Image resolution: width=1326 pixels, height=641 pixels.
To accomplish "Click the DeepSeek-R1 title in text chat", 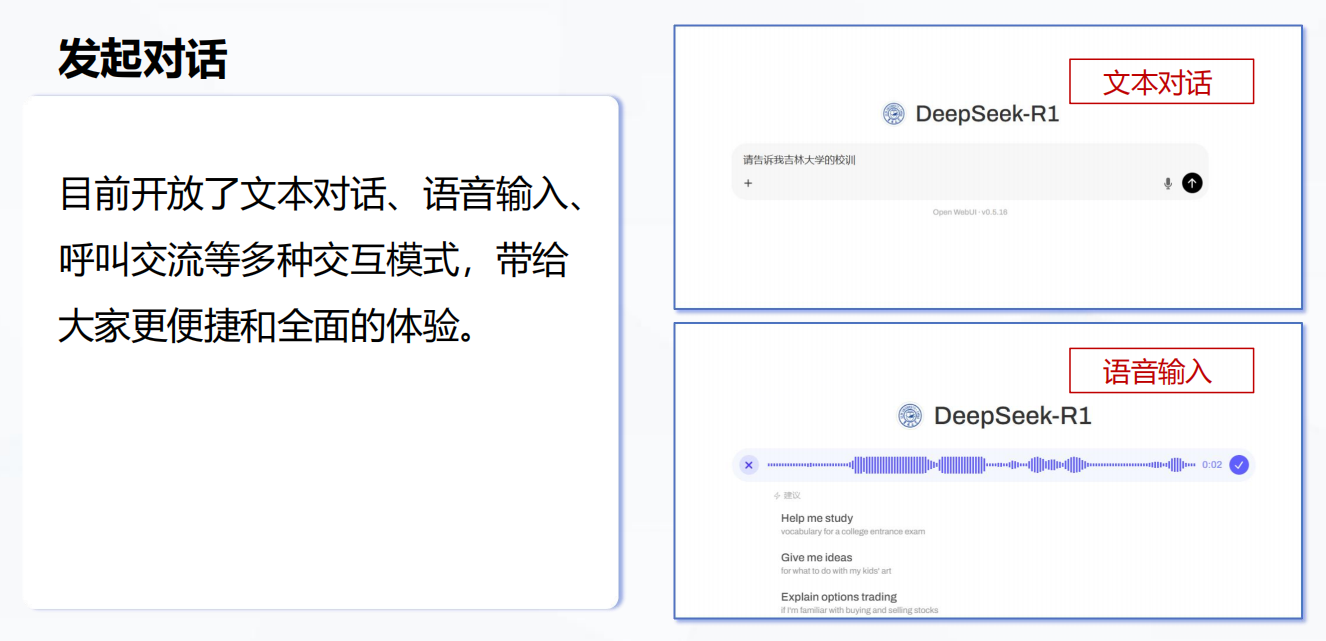I will point(987,114).
